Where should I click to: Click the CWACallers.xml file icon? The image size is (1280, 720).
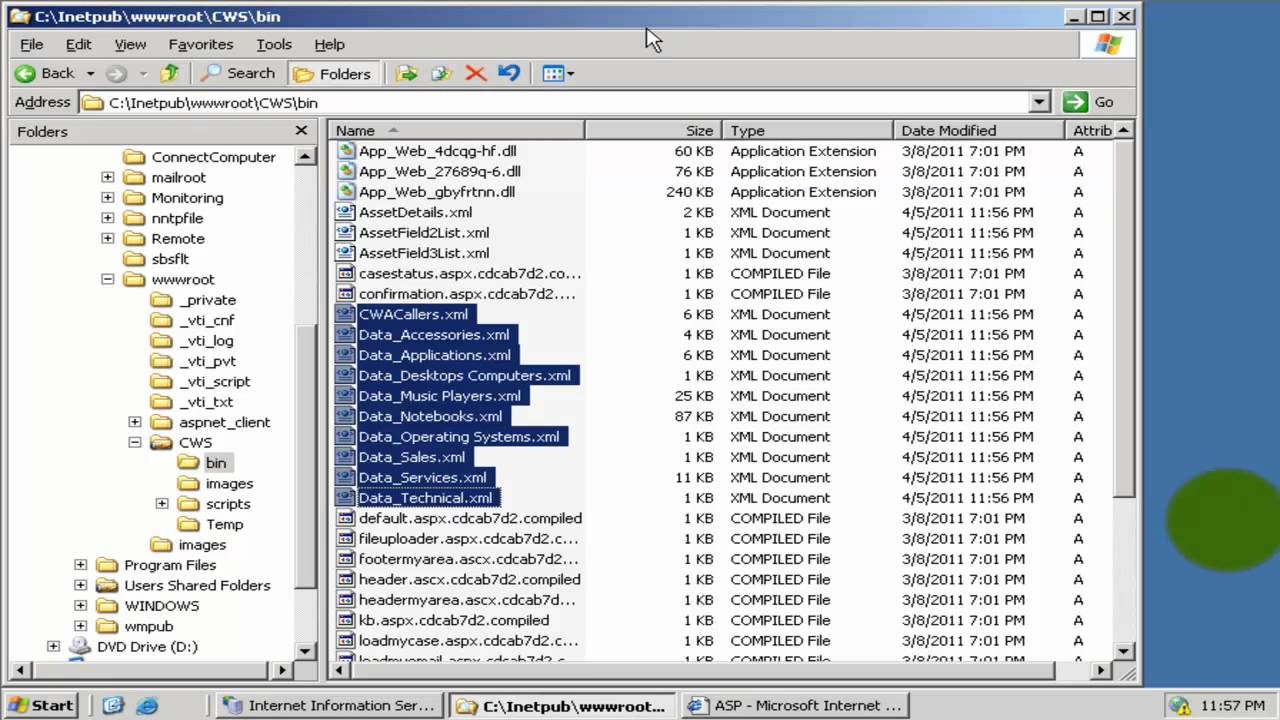(346, 314)
